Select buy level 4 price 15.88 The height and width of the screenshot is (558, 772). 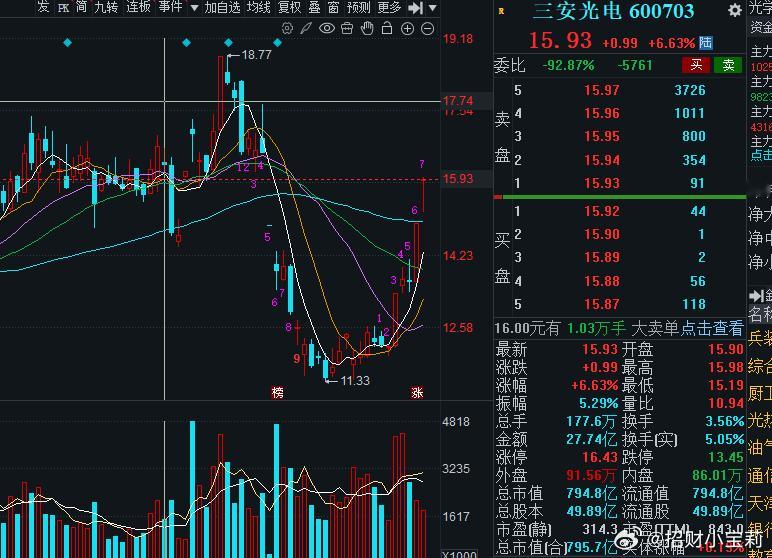(x=602, y=281)
